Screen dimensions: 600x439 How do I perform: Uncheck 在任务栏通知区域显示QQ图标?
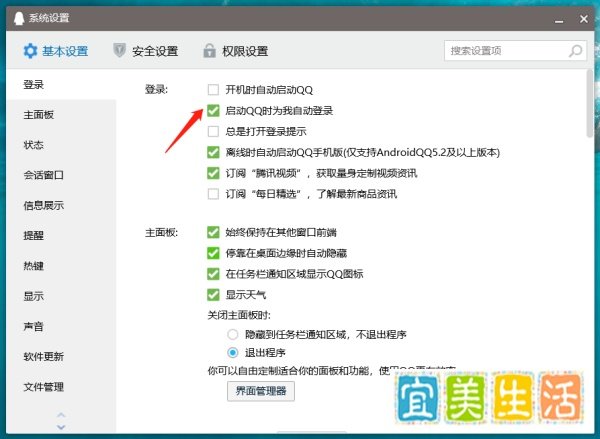(x=213, y=274)
